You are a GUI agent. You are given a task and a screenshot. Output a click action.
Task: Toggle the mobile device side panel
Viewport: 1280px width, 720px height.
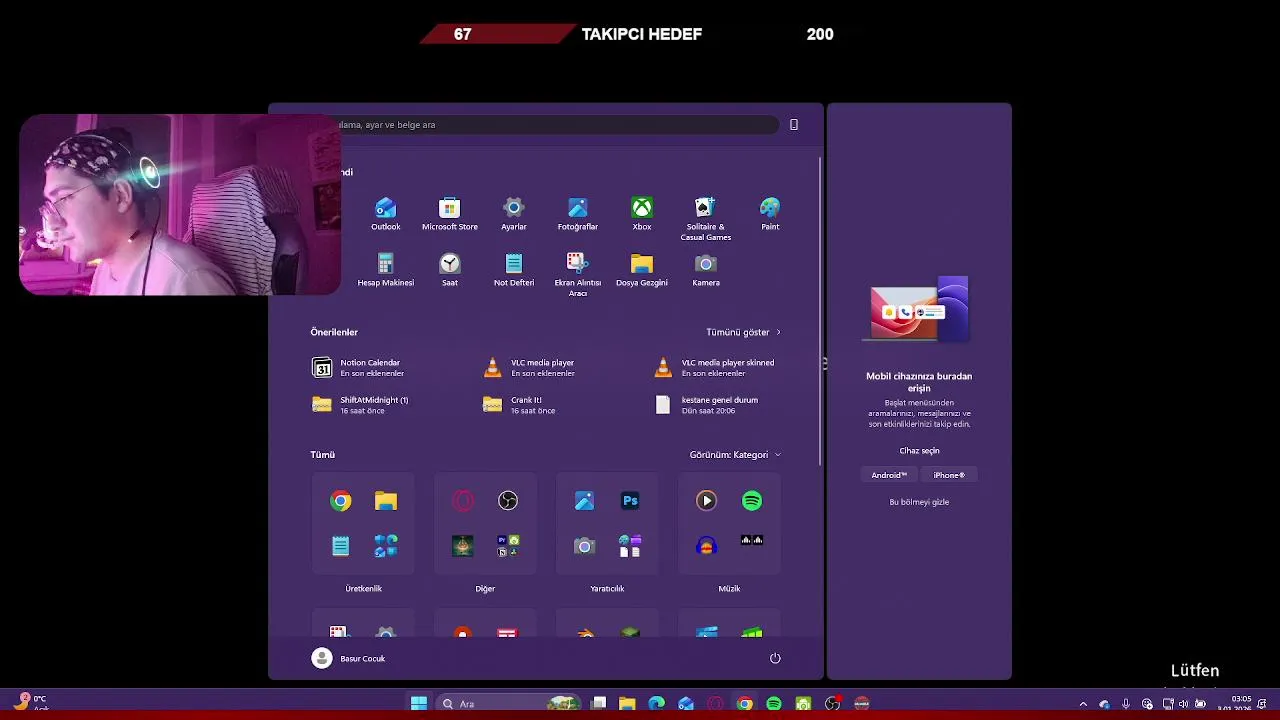pyautogui.click(x=794, y=125)
